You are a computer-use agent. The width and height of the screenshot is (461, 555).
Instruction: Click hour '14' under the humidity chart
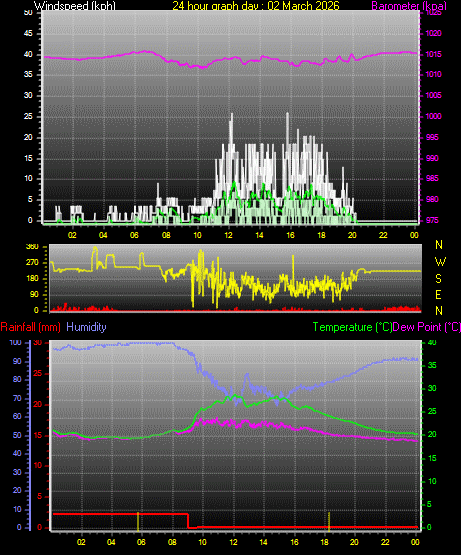click(x=263, y=542)
